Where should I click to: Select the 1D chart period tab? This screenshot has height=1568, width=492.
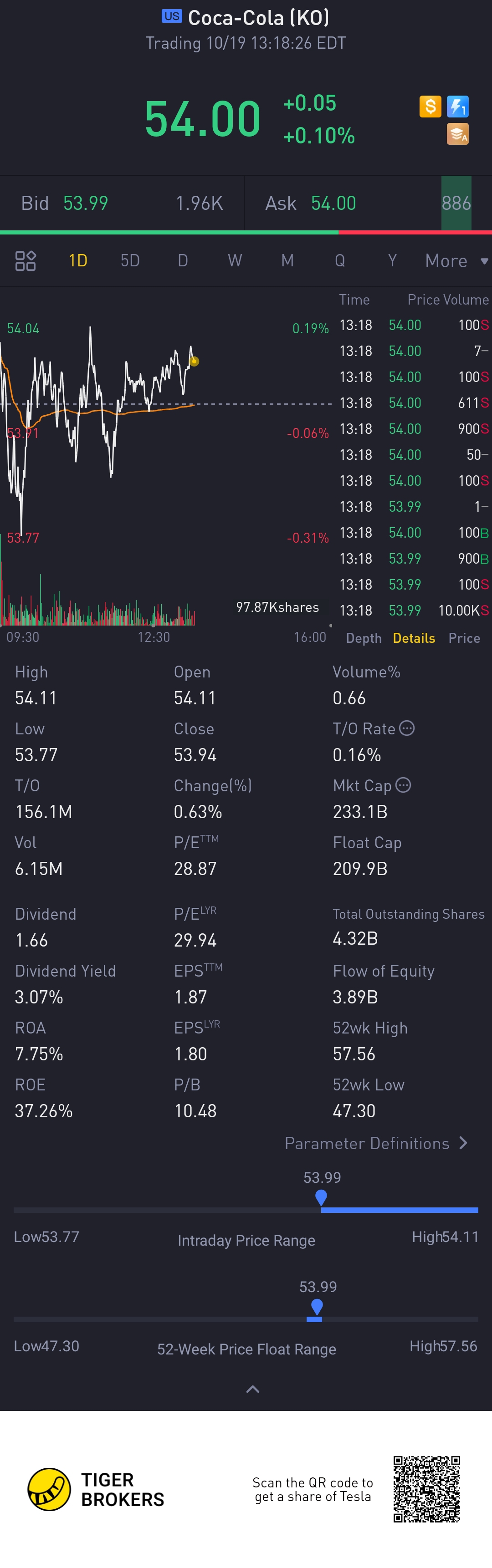78,260
